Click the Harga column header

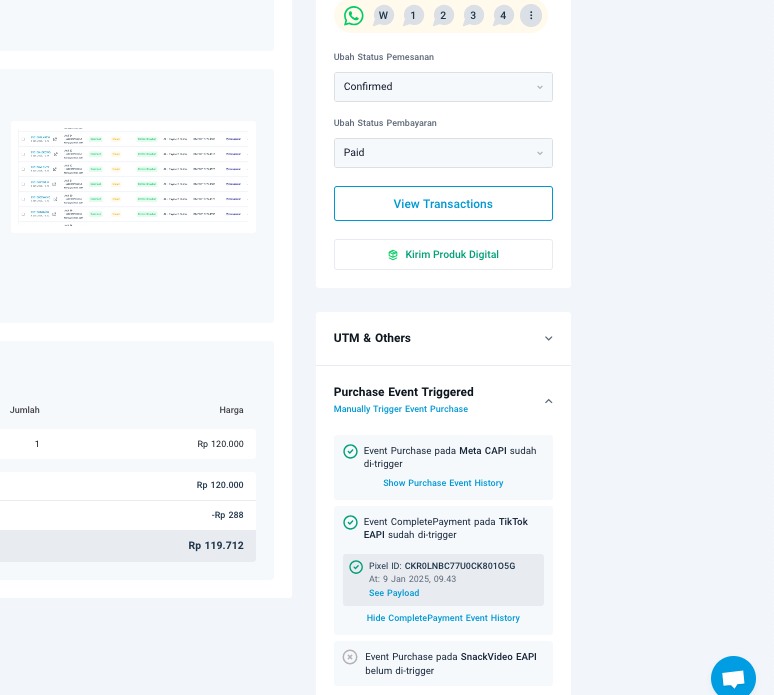point(232,410)
